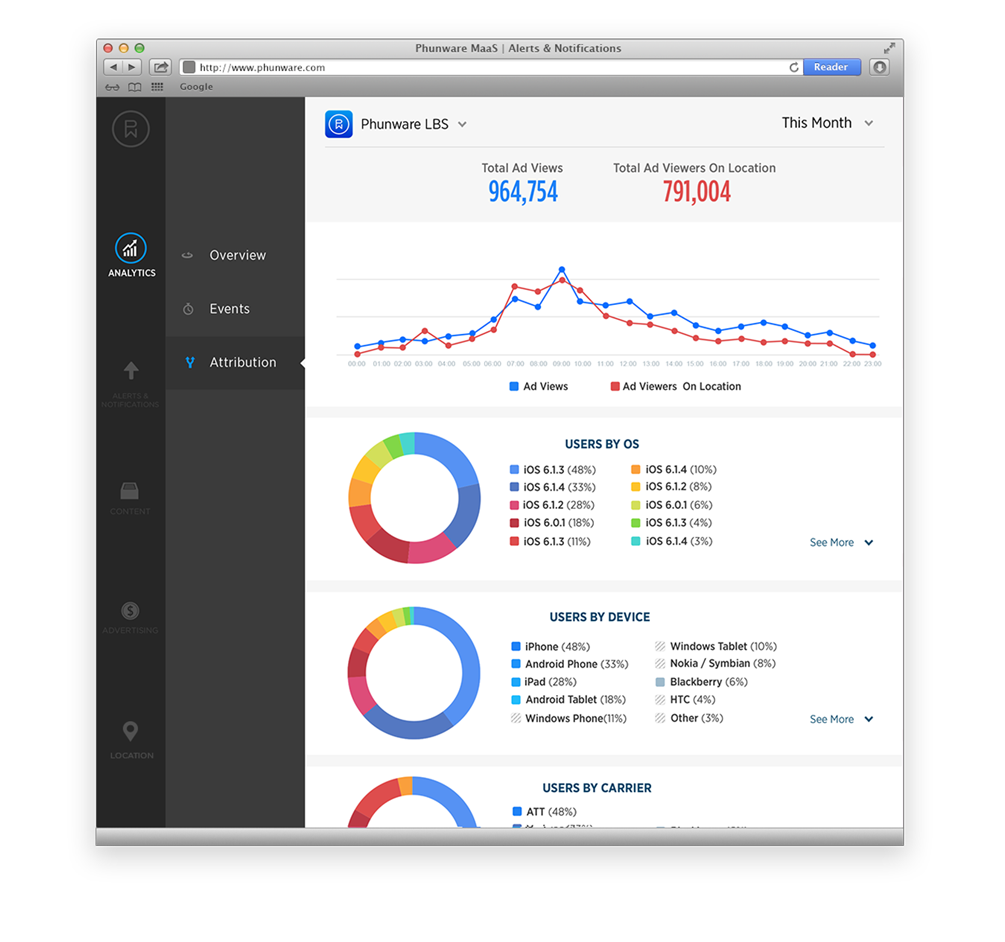
Task: Expand See More under Users by OS
Action: click(841, 543)
